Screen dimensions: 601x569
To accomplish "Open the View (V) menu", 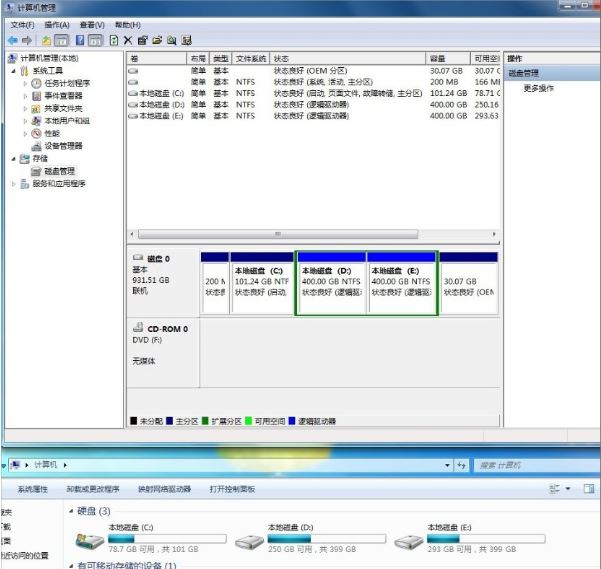I will (92, 25).
